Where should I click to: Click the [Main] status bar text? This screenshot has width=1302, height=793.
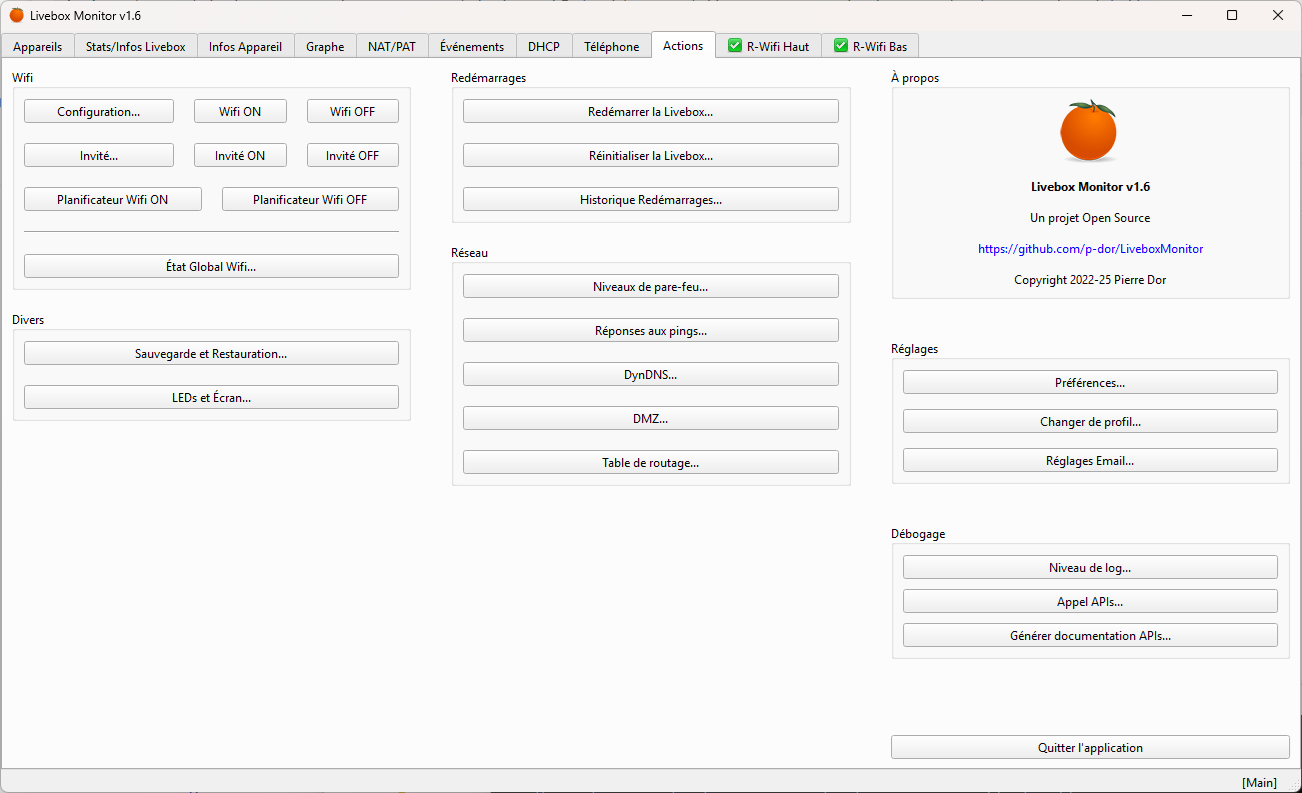[1259, 782]
